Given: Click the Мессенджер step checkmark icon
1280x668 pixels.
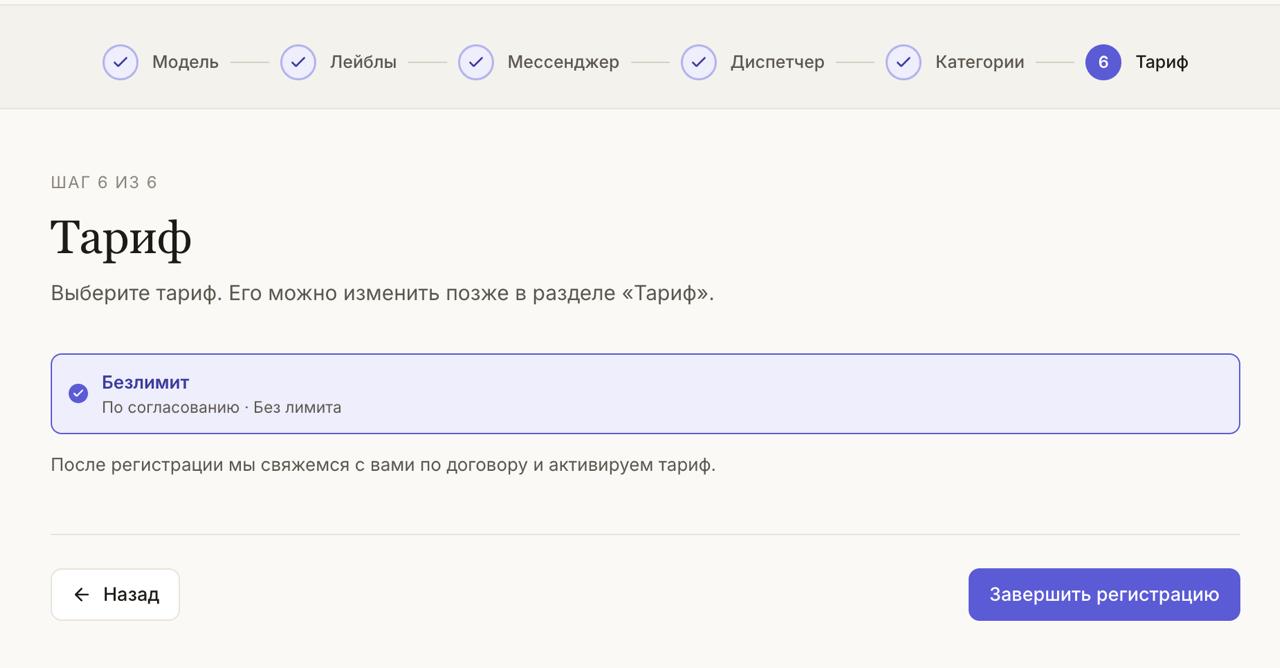Looking at the screenshot, I should point(476,62).
